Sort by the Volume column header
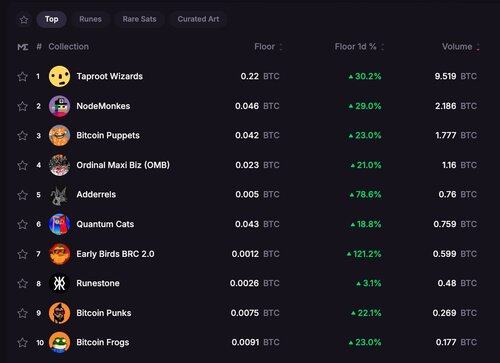Image resolution: width=500 pixels, height=363 pixels. [x=457, y=47]
